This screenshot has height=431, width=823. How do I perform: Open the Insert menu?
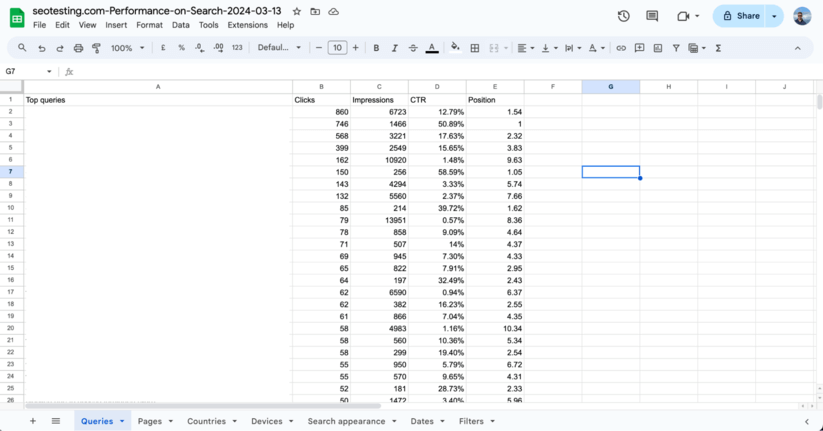click(116, 25)
